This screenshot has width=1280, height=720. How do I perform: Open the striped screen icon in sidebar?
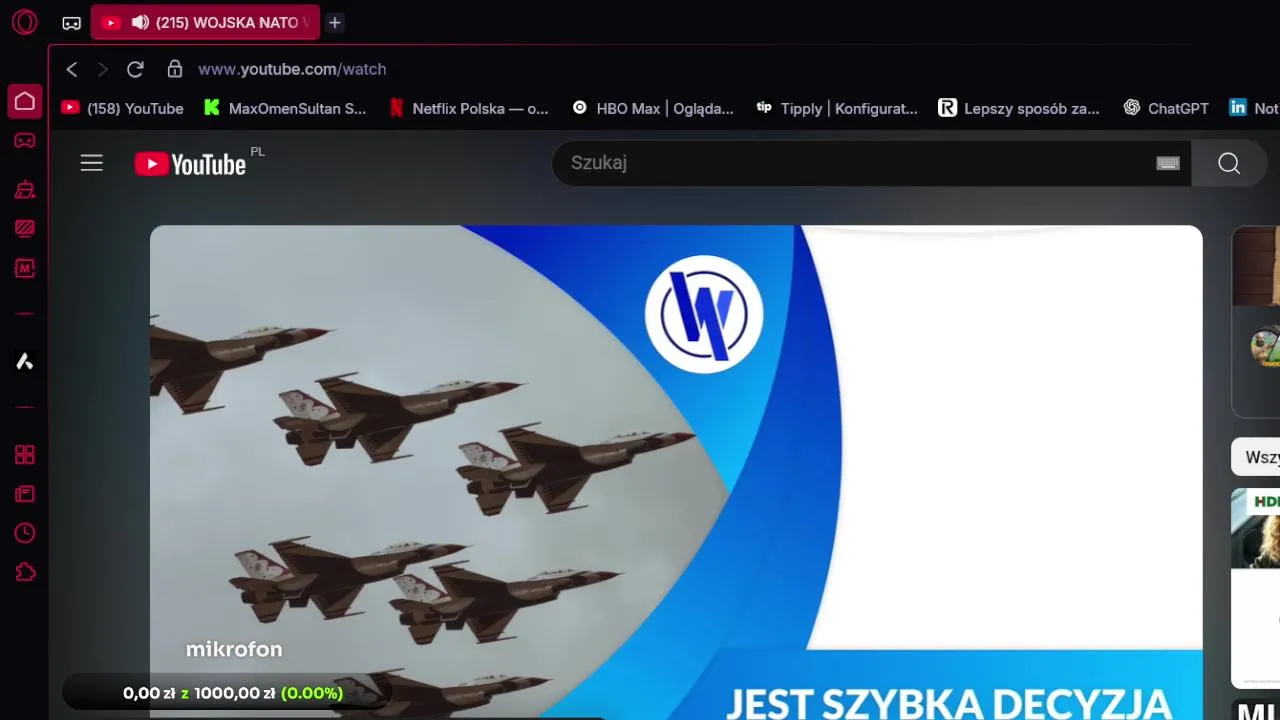coord(25,229)
